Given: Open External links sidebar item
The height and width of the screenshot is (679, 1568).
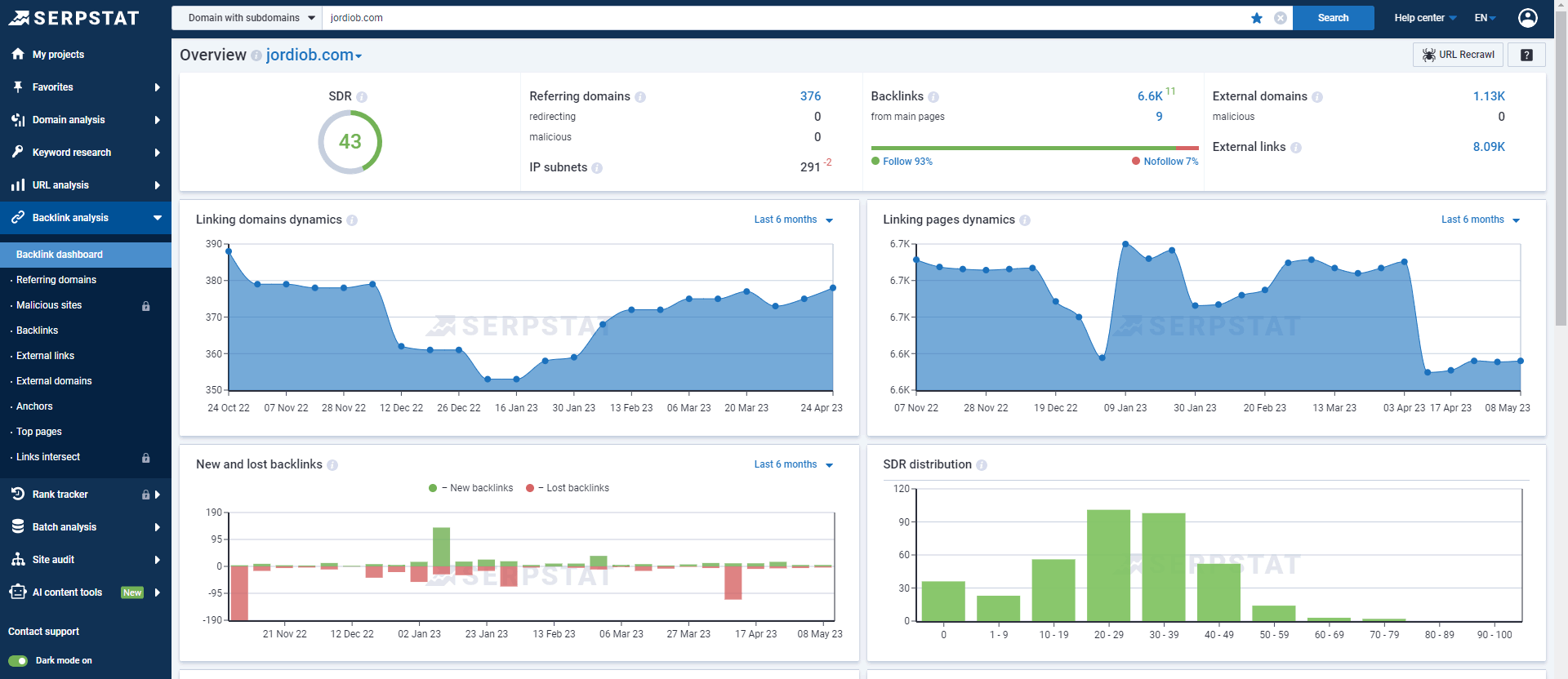Looking at the screenshot, I should pyautogui.click(x=46, y=356).
